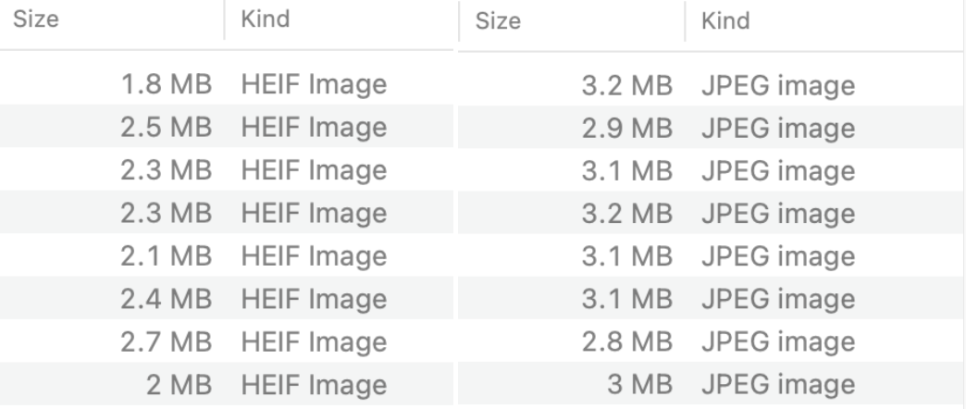The width and height of the screenshot is (966, 409).
Task: Select the second 2.3 MB HEIF row
Action: pyautogui.click(x=227, y=212)
